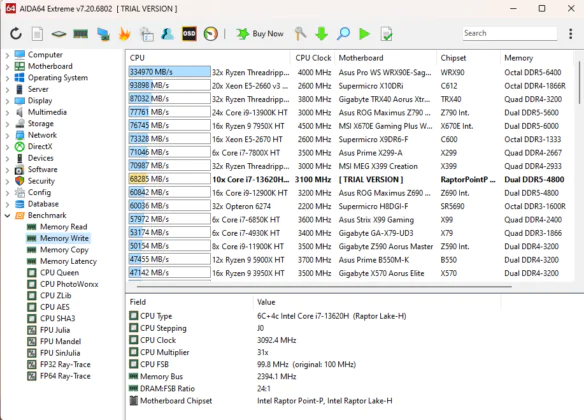584x420 pixels.
Task: Select DirectX in the sidebar
Action: coord(40,146)
